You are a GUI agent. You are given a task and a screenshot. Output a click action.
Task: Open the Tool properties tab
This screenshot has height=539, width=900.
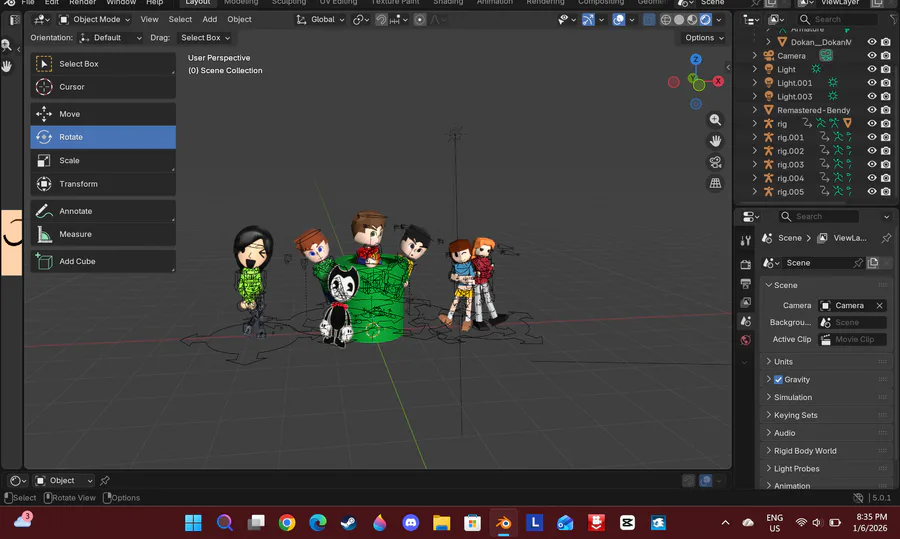(x=746, y=241)
